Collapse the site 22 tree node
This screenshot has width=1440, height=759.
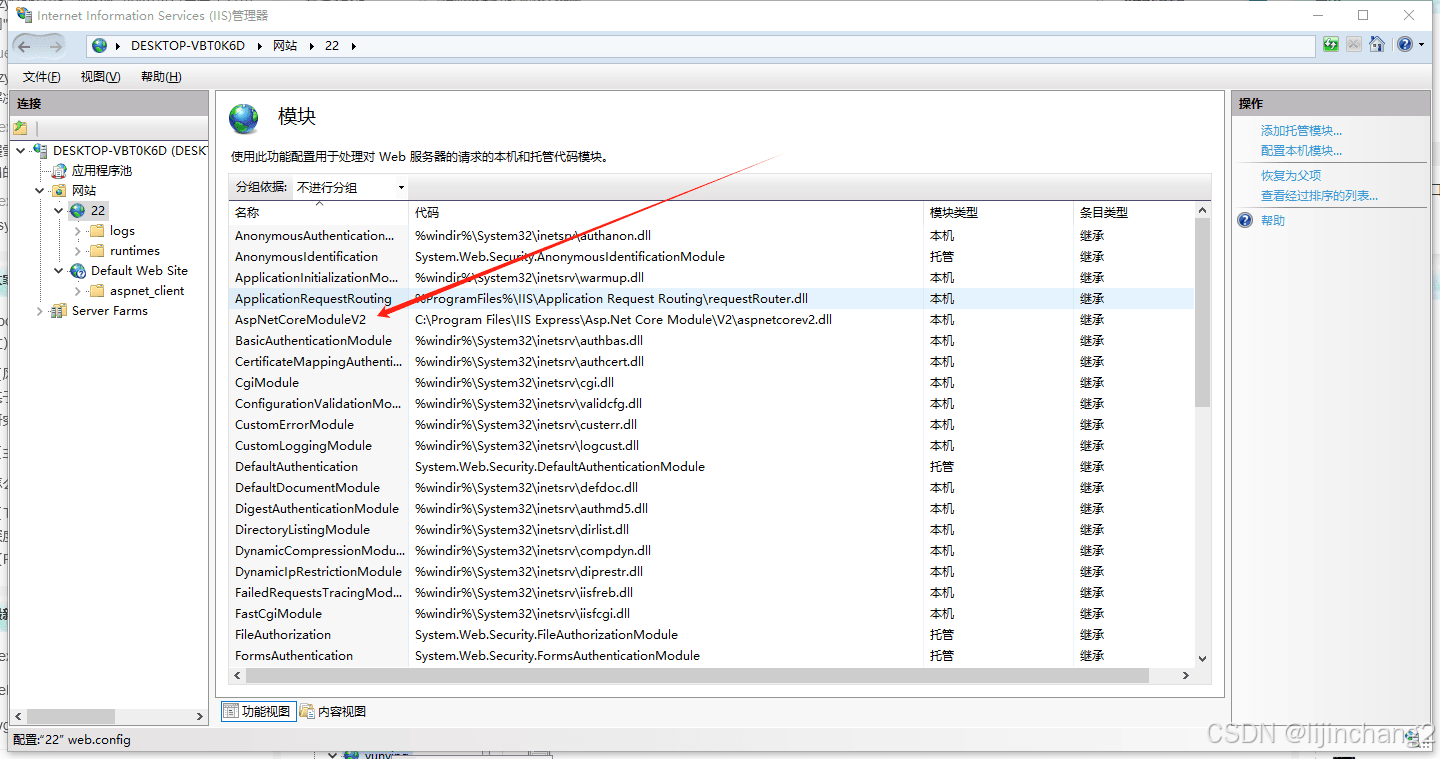[x=59, y=211]
